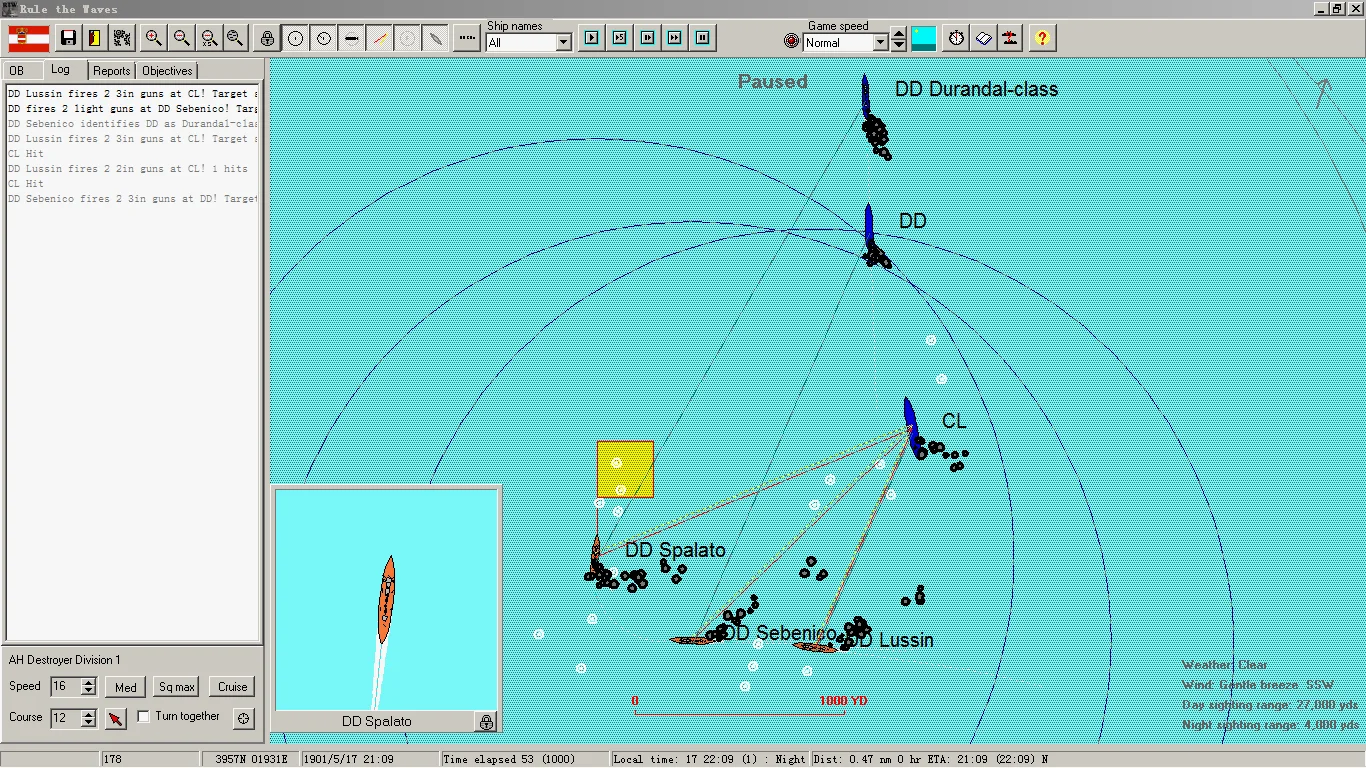The height and width of the screenshot is (768, 1366).
Task: Save the game with the floppy disk icon
Action: click(x=69, y=39)
